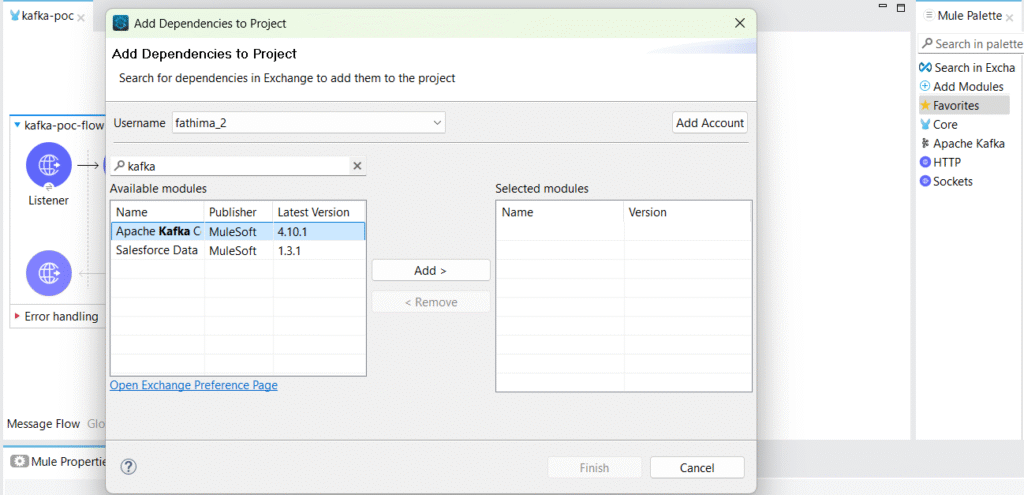This screenshot has height=495, width=1024.
Task: Click the Search in Exchange icon in palette
Action: click(x=925, y=67)
